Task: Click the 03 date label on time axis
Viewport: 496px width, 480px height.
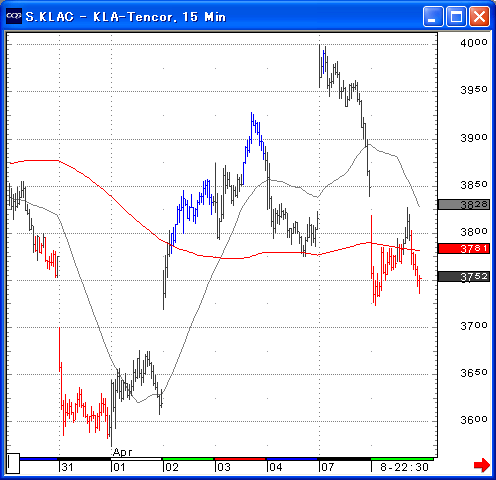Action: pos(224,467)
